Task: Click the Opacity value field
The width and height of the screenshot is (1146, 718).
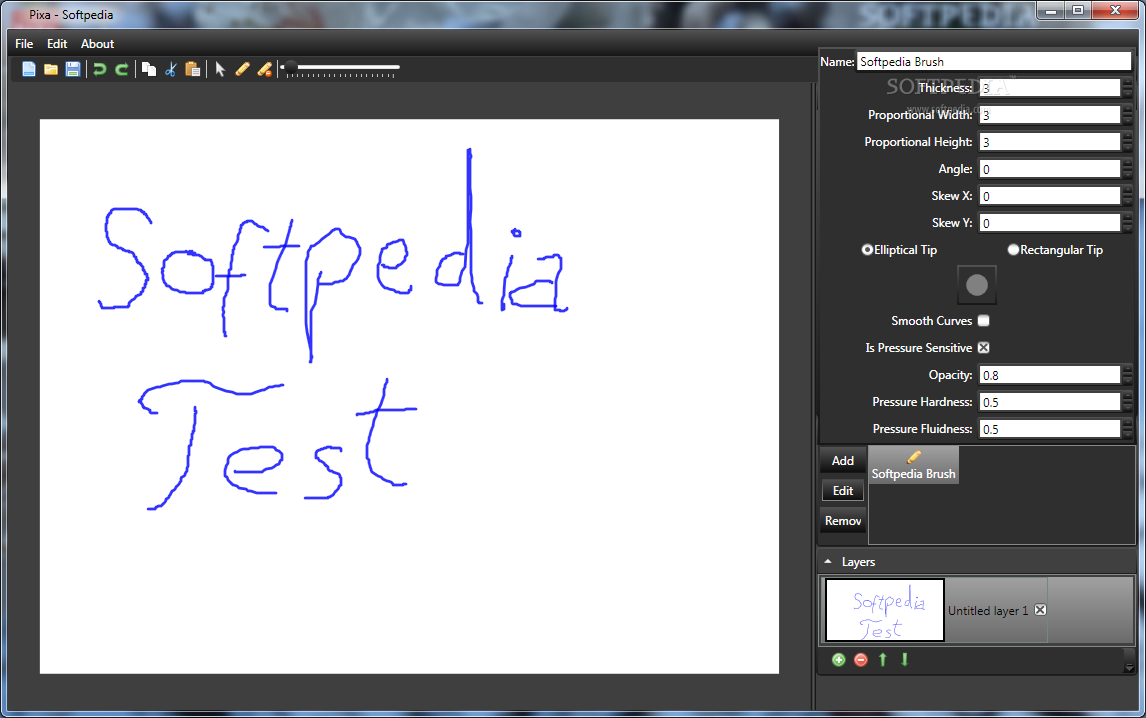Action: (x=1050, y=375)
